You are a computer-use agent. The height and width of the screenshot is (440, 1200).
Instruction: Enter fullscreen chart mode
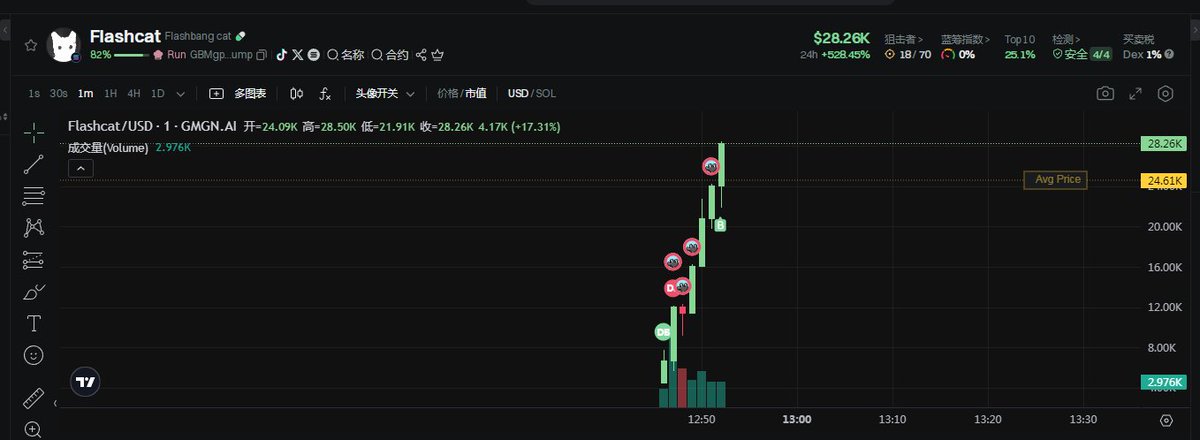[x=1135, y=93]
